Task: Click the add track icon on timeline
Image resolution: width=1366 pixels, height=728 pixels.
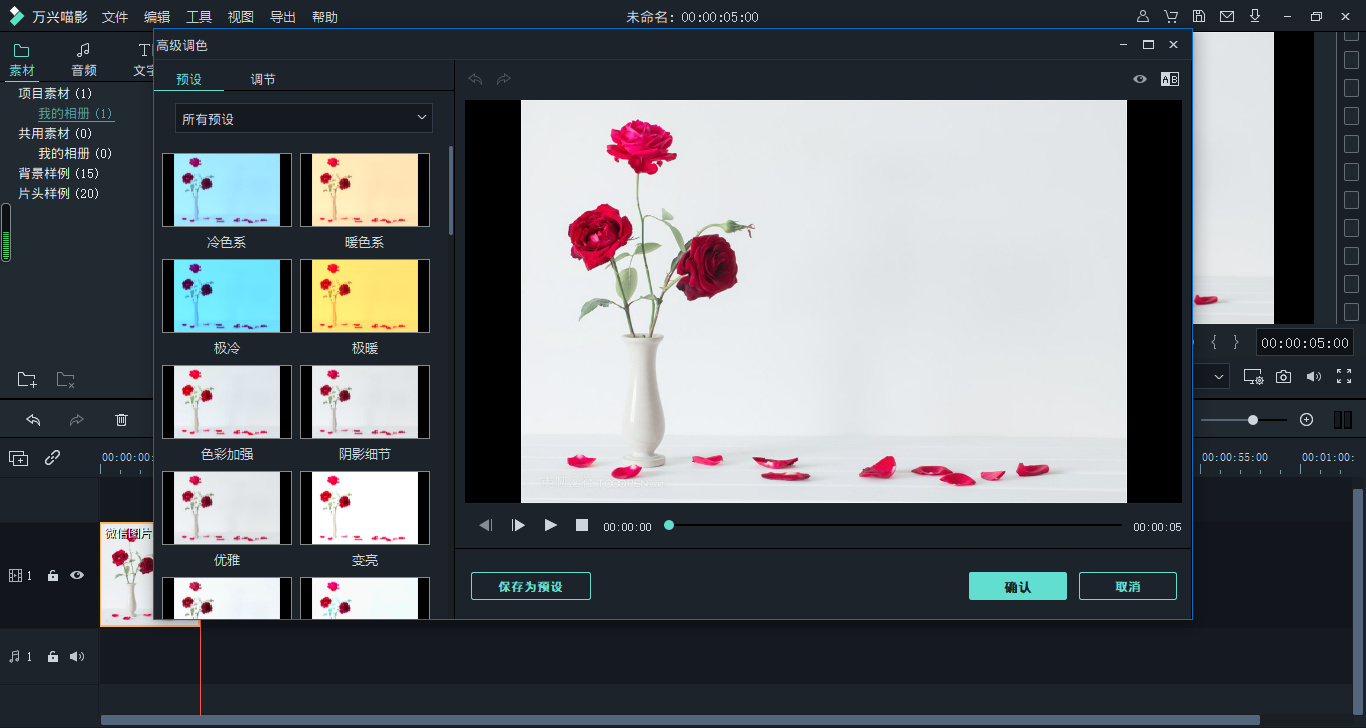Action: pyautogui.click(x=19, y=458)
